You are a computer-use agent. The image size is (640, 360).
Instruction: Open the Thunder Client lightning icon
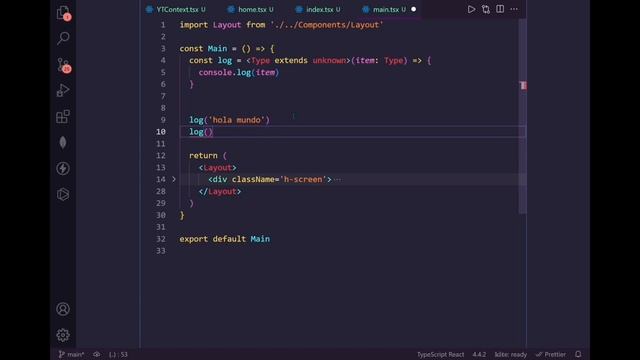click(x=63, y=168)
